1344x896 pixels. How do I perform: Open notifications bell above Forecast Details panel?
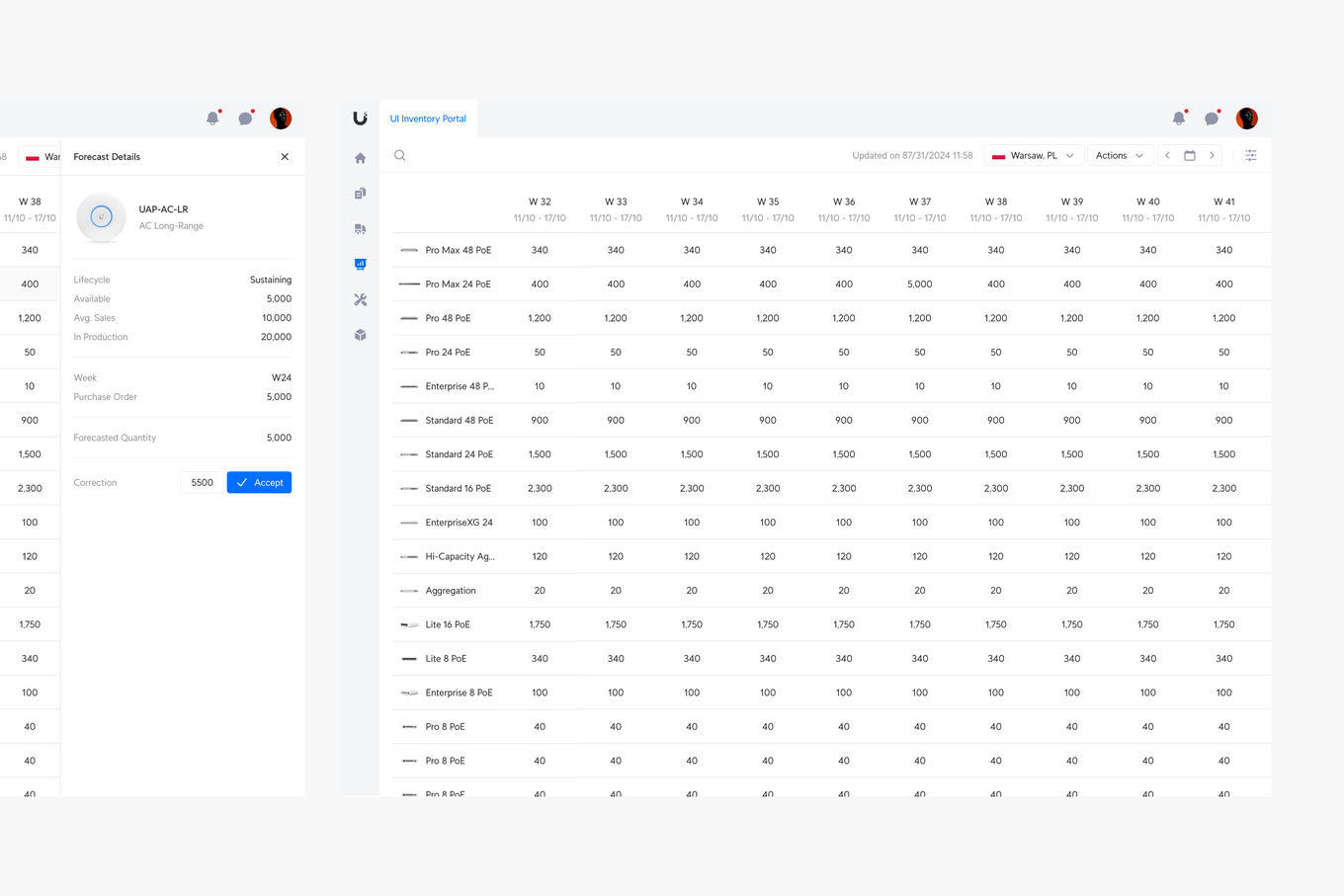pyautogui.click(x=212, y=119)
